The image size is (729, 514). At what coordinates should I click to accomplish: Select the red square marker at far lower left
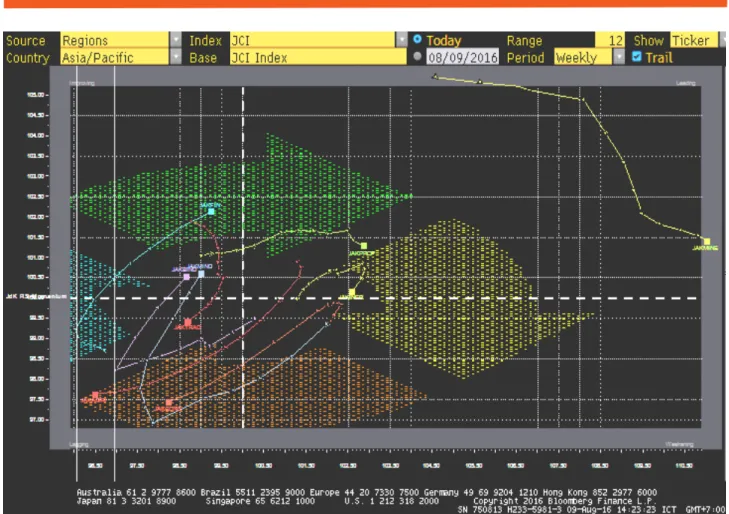coord(95,395)
